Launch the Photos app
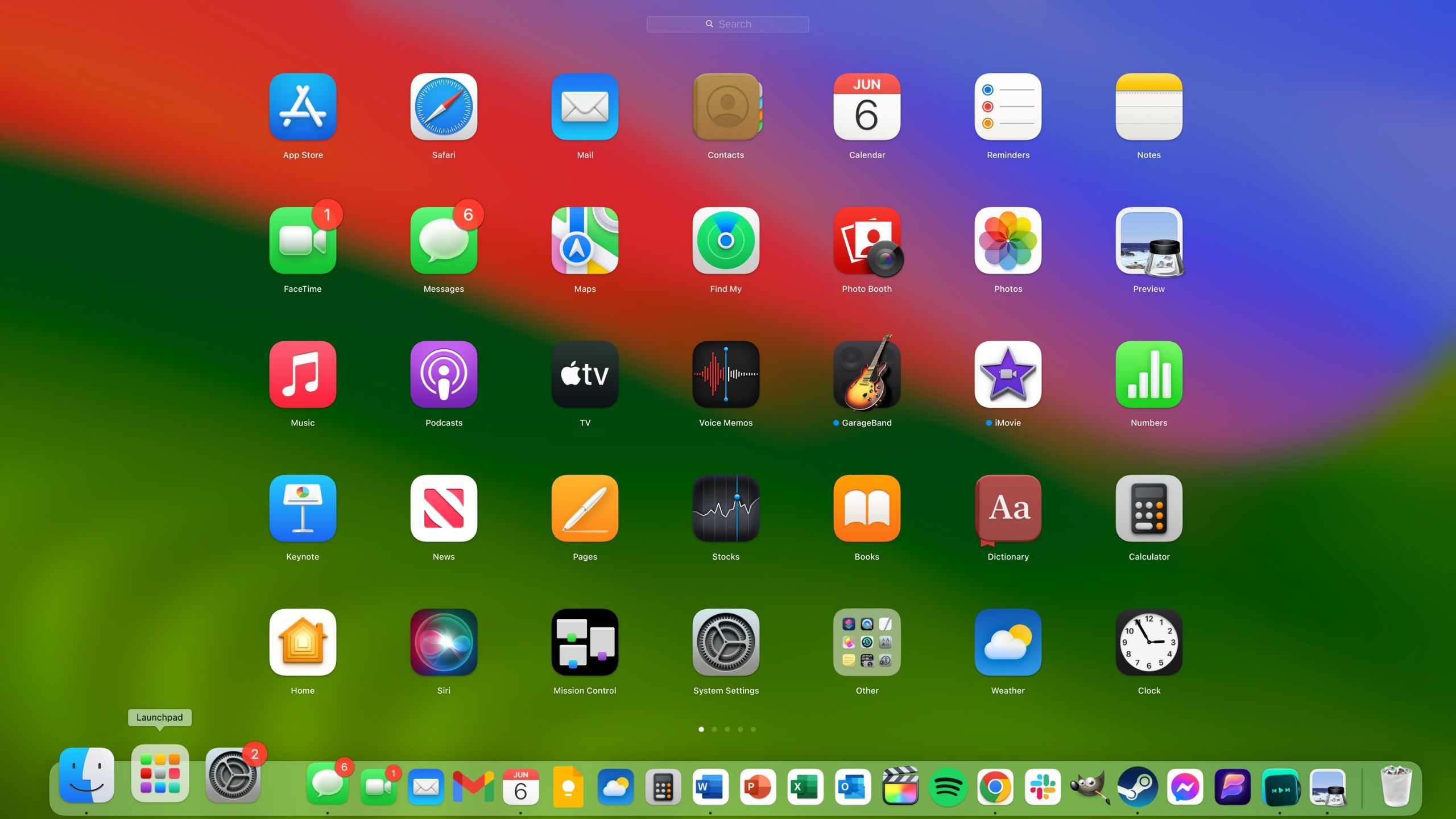 (x=1008, y=241)
